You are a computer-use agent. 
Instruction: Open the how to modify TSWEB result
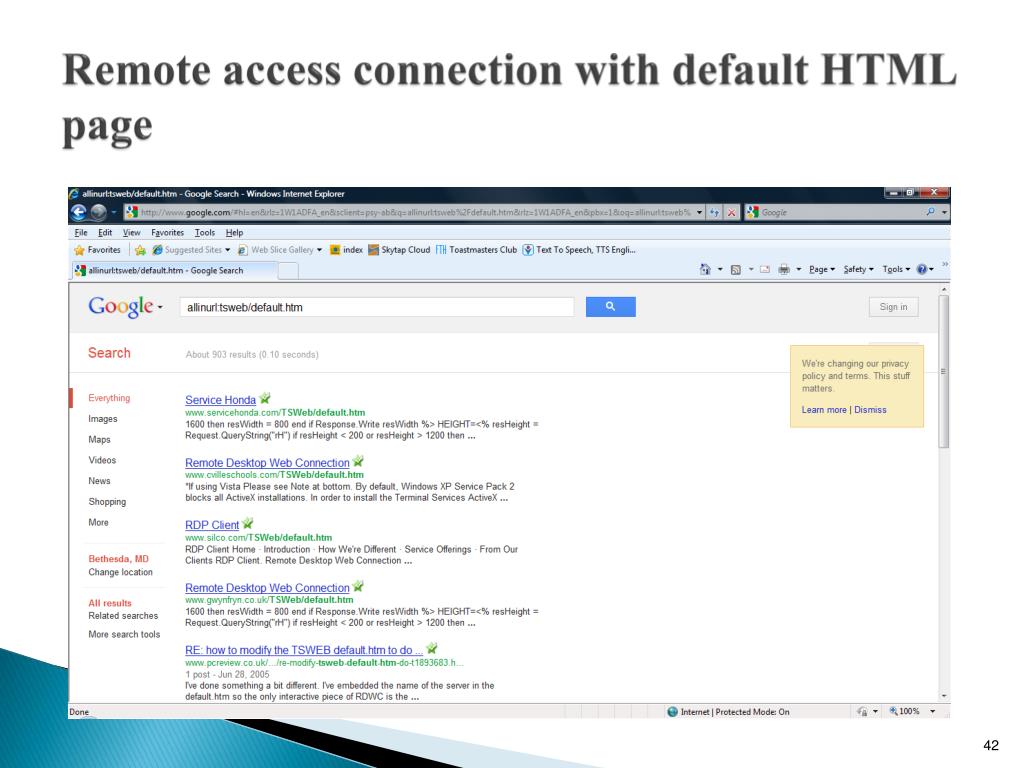304,650
